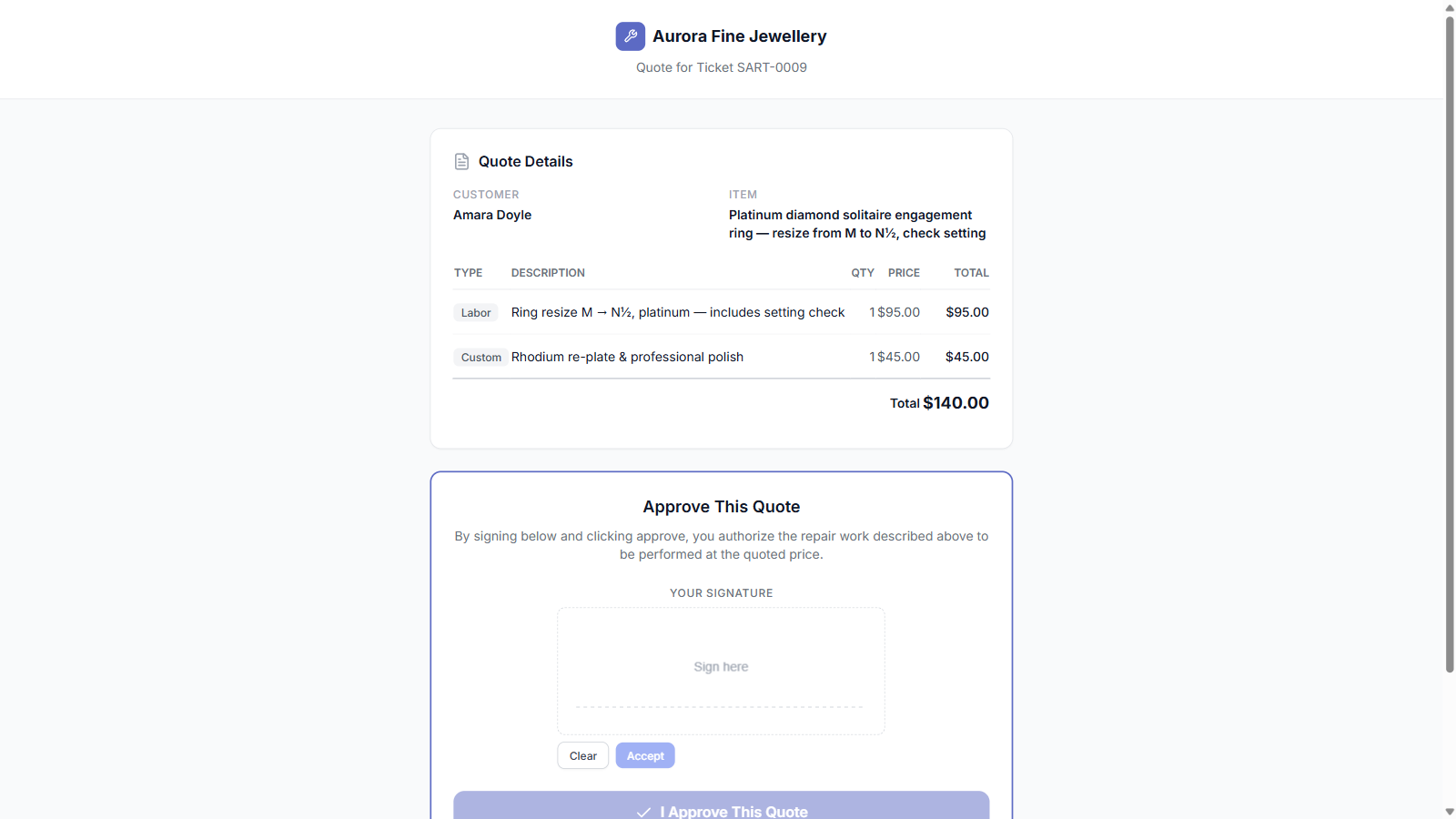Click the vertical page scrollbar thumb
The width and height of the screenshot is (1456, 819).
1450,344
